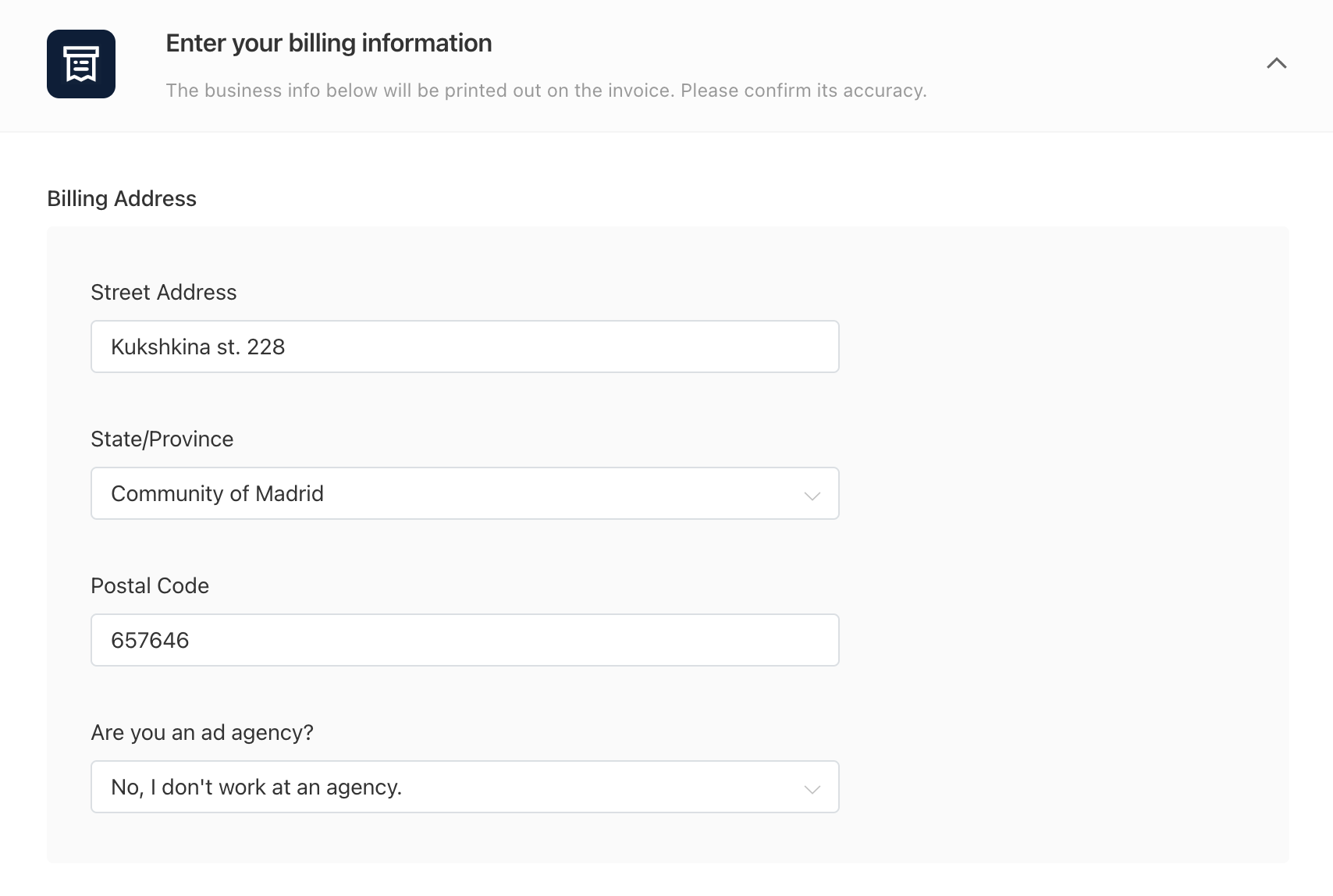Focus the Street Address input field

(546, 347)
